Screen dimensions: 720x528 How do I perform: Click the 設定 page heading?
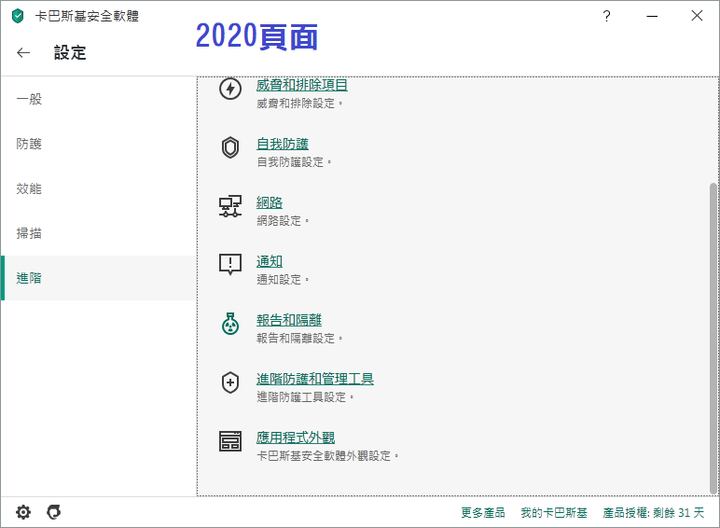click(x=70, y=53)
